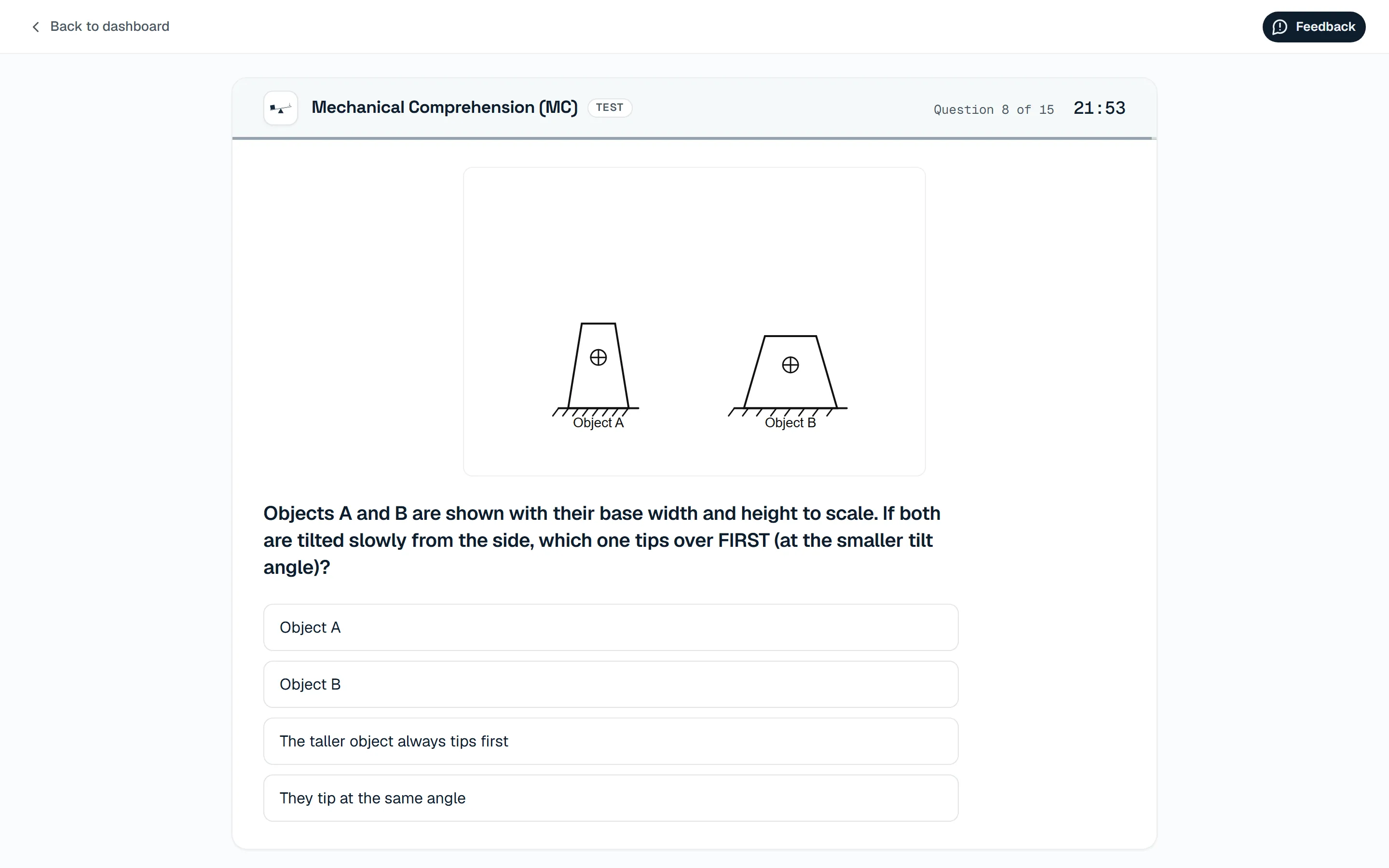Click the 'Object A' diagram label
Viewport: 1389px width, 868px height.
598,422
